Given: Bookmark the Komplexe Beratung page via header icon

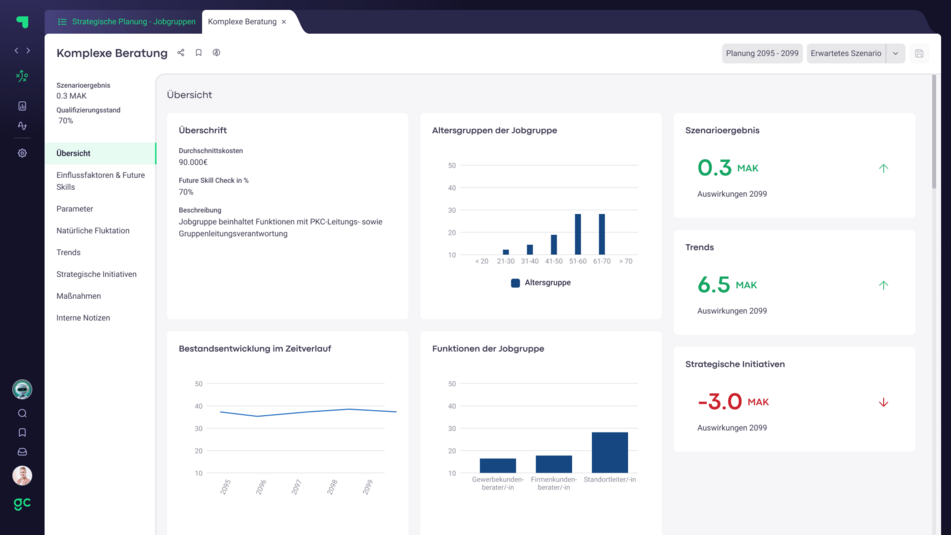Looking at the screenshot, I should point(199,53).
